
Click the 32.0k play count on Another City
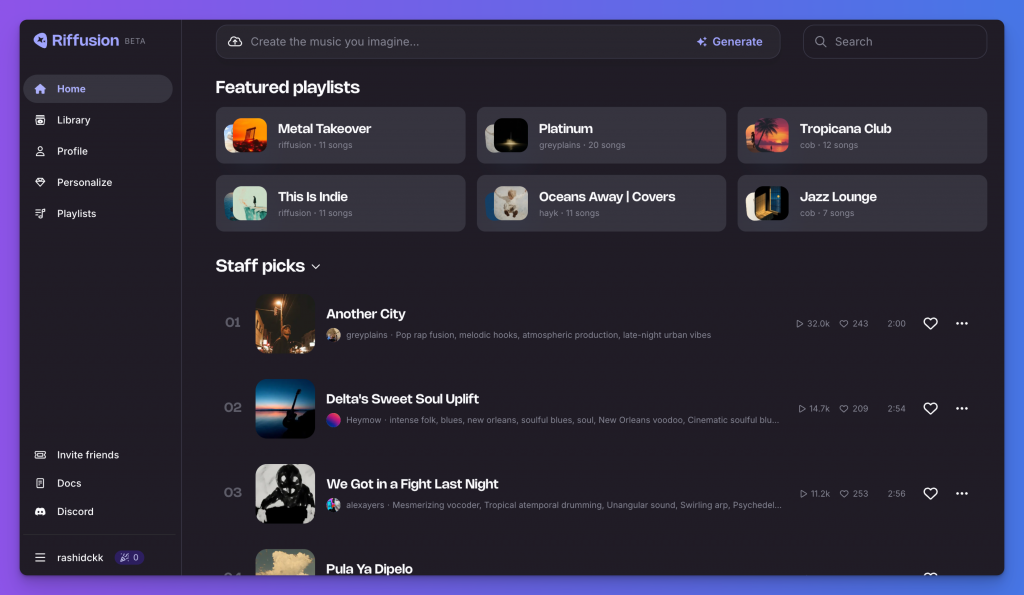tap(813, 323)
